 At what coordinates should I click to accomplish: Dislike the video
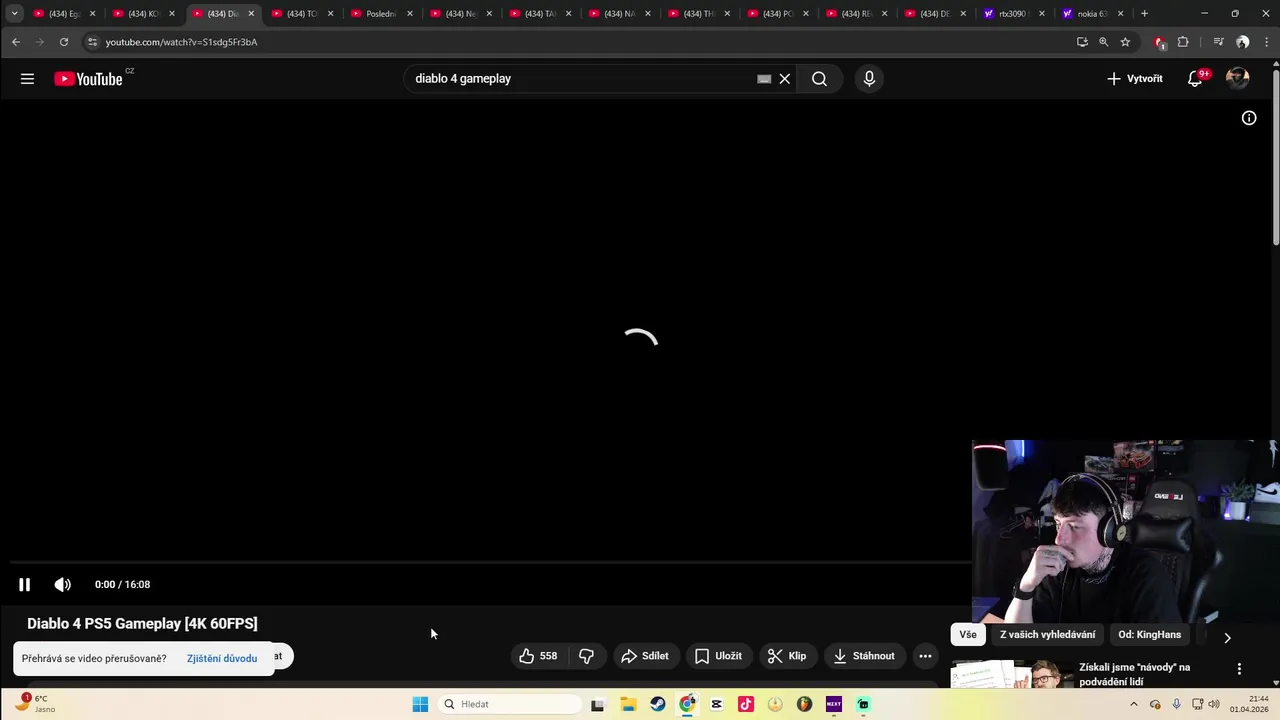coord(587,656)
